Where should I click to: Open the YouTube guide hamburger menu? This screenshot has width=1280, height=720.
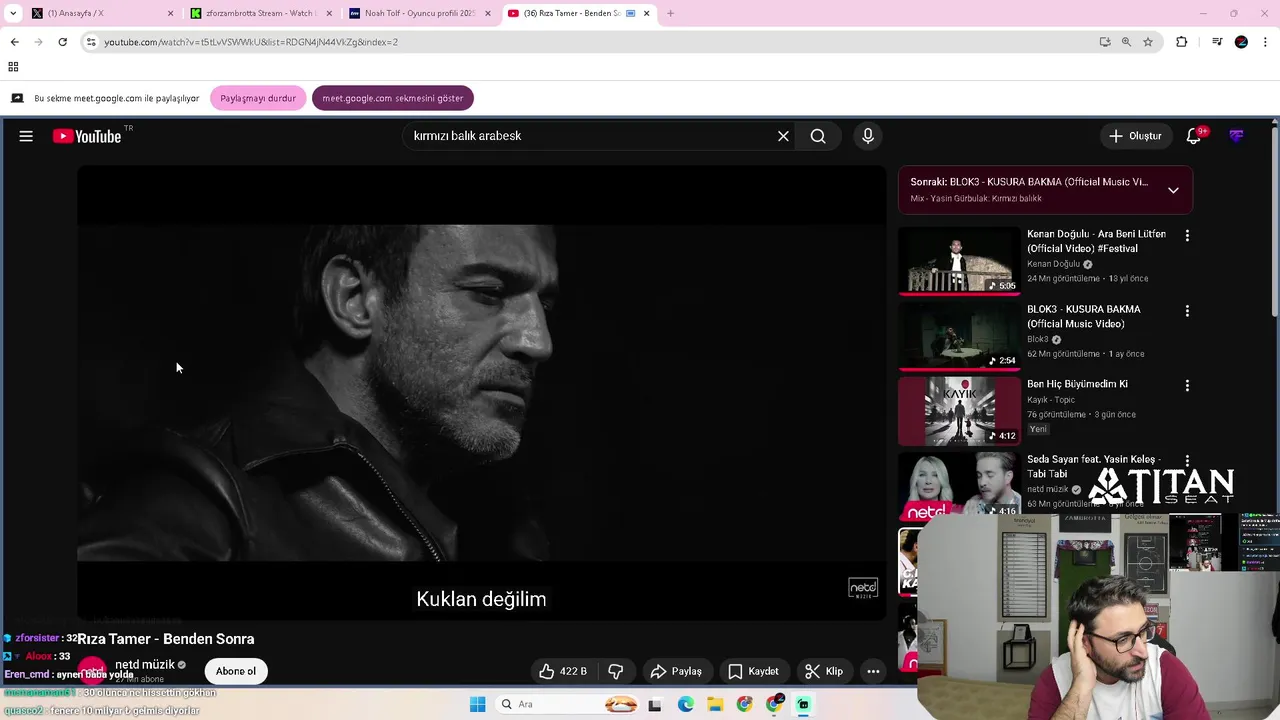click(26, 136)
